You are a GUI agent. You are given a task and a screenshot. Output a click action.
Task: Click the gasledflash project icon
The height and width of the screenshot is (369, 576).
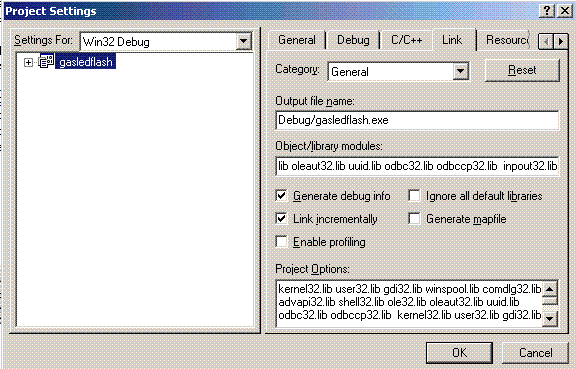47,61
